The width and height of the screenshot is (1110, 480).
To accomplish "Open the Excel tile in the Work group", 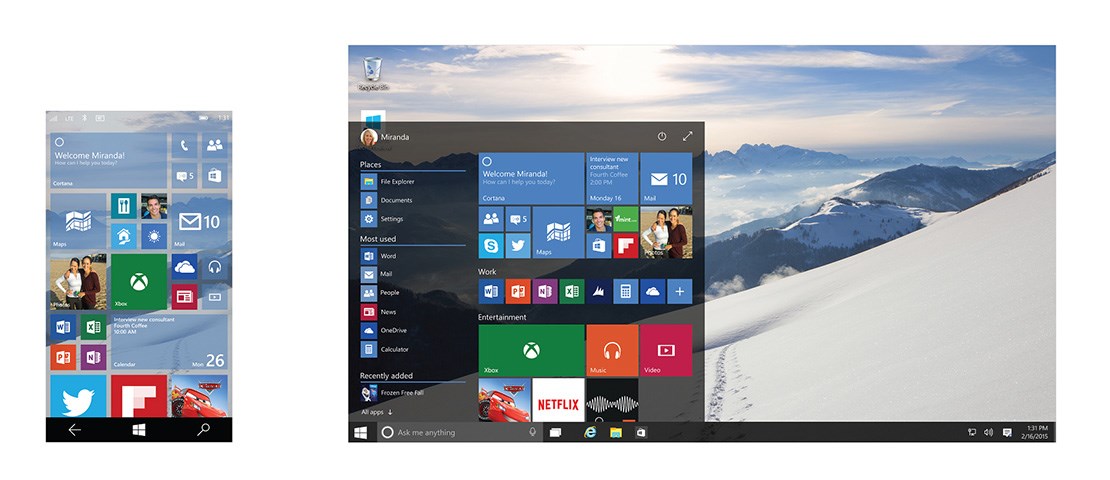I will tap(572, 291).
